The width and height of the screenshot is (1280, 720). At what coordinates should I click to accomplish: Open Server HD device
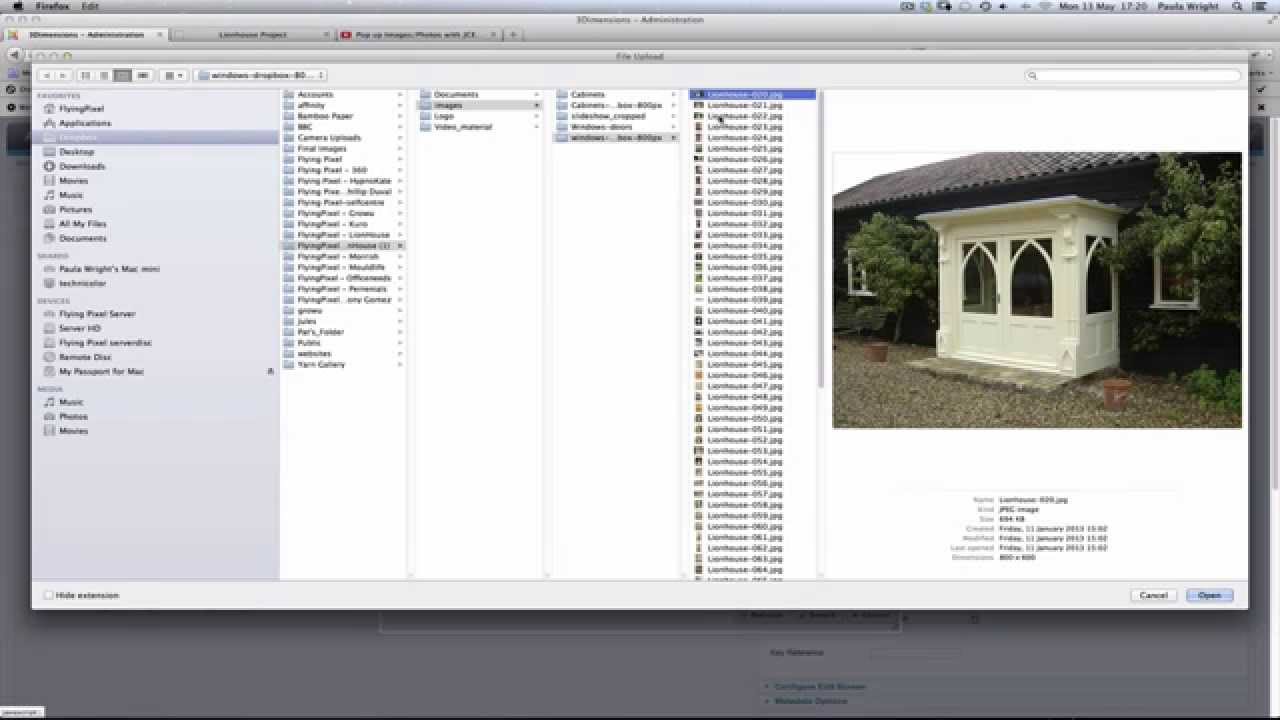80,328
